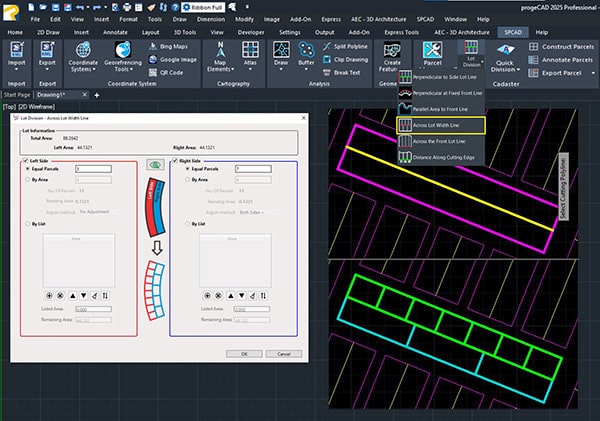Expand the Coordinate Systems dropdown arrow
Viewport: 600px width, 421px height.
[x=94, y=69]
